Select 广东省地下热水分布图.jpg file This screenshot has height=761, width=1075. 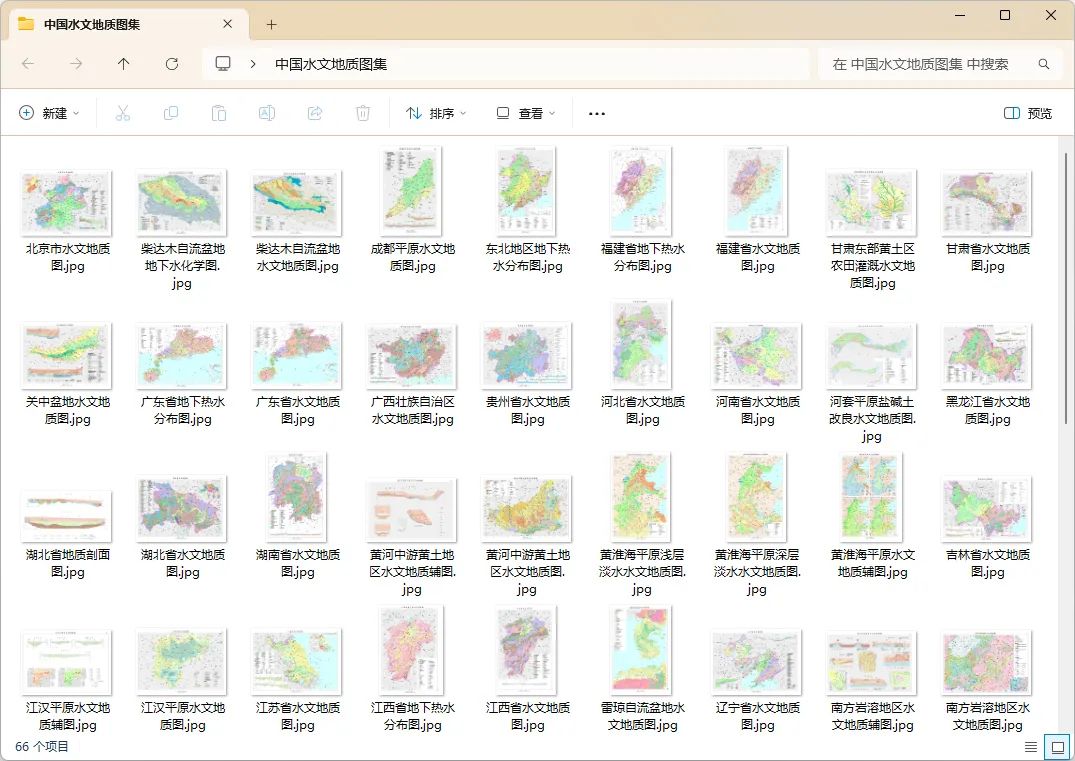pos(182,374)
